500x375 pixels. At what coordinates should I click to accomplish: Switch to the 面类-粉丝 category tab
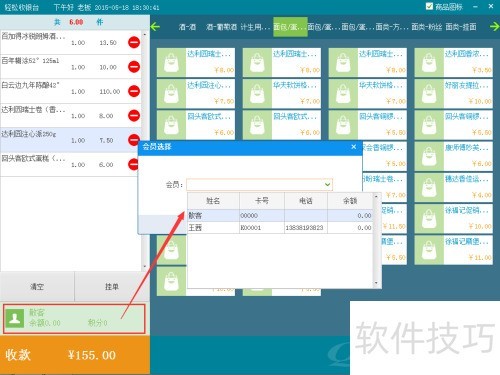[x=427, y=27]
